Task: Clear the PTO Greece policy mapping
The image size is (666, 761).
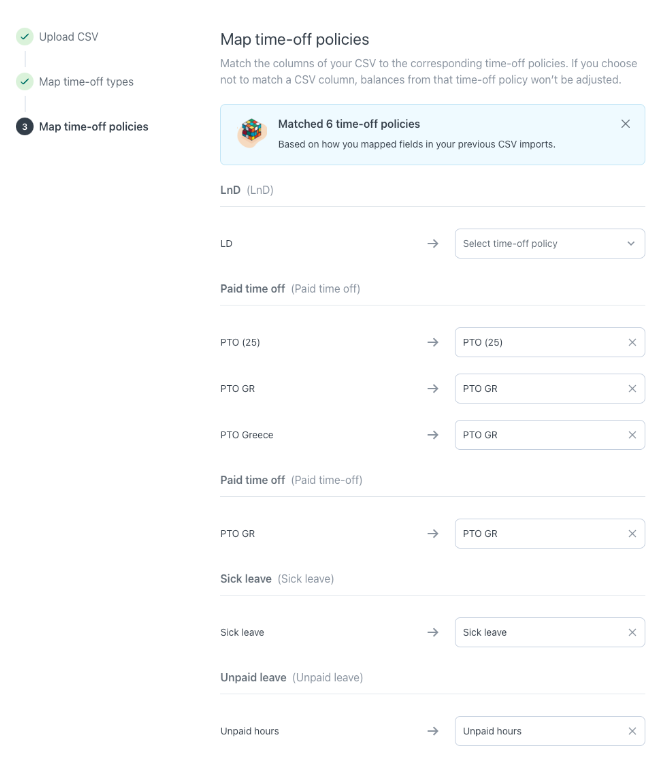Action: pos(632,435)
